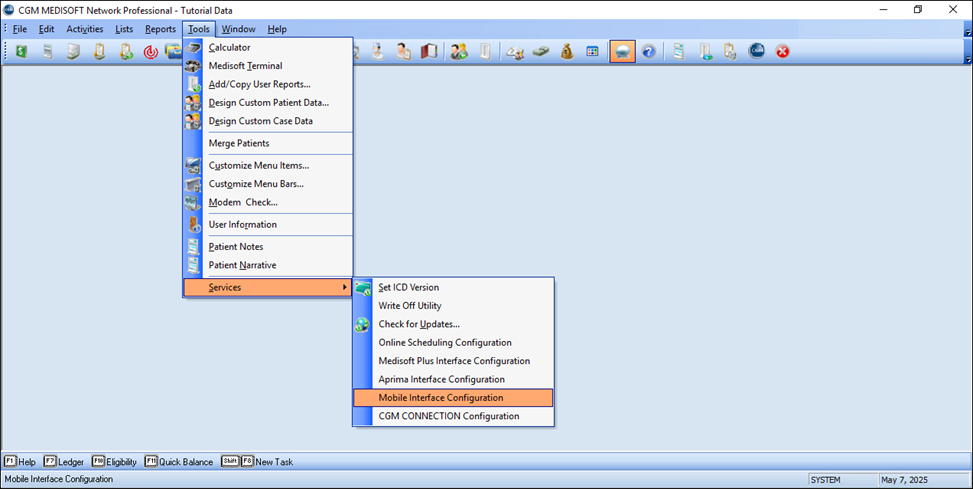Click the person with clipboard toolbar icon
973x489 pixels.
[x=403, y=52]
